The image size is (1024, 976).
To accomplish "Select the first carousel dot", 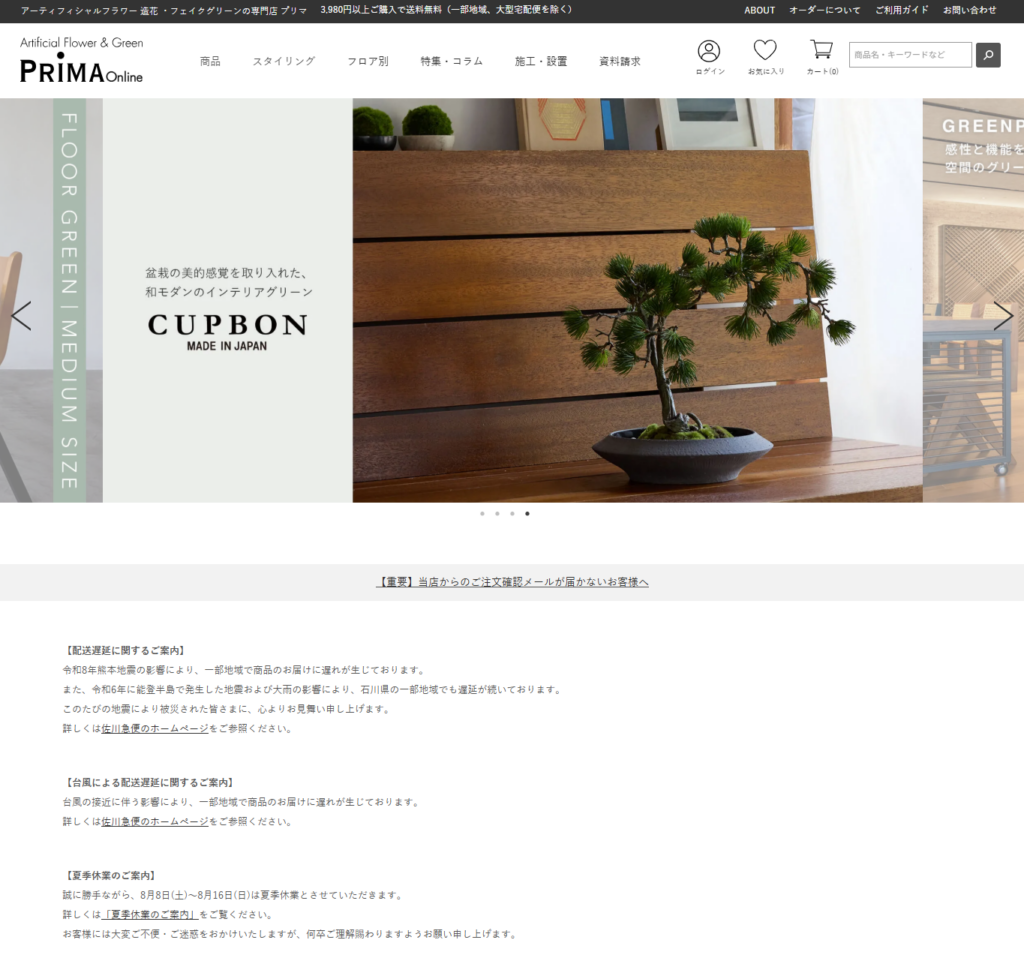I will pos(482,513).
